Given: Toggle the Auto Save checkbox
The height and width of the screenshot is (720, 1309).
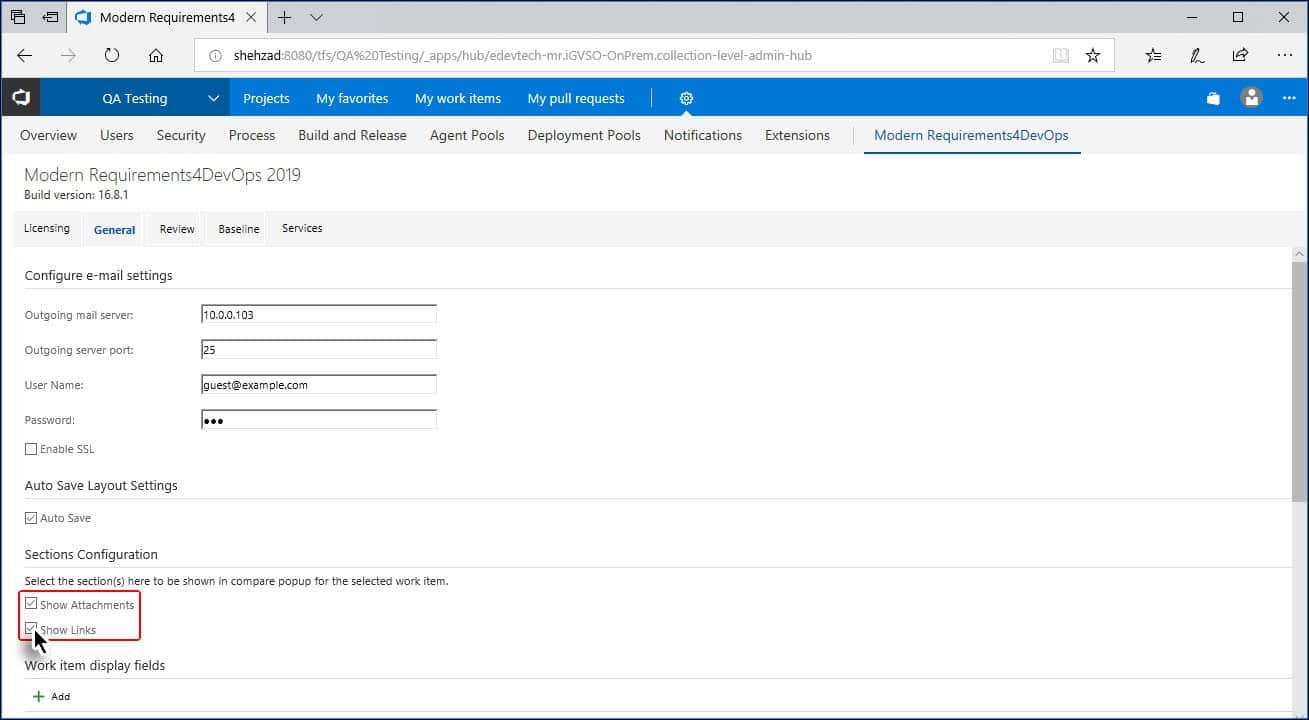Looking at the screenshot, I should [x=31, y=519].
